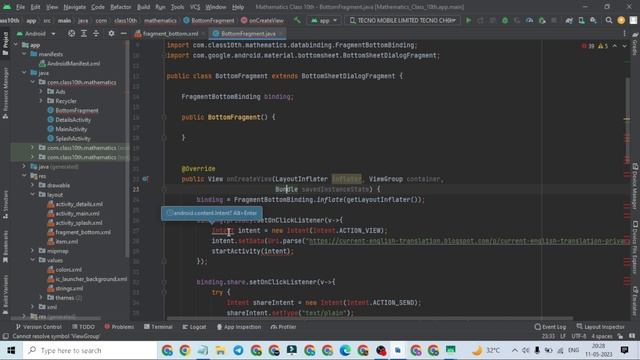Open File Explorer from the taskbar
The image size is (640, 360).
220,350
